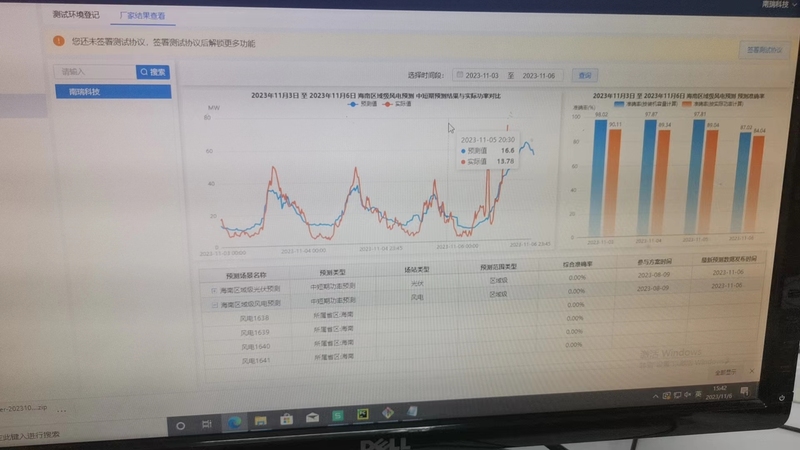The height and width of the screenshot is (450, 800).
Task: Toggle the orange accuracy legend on bar chart
Action: point(712,104)
